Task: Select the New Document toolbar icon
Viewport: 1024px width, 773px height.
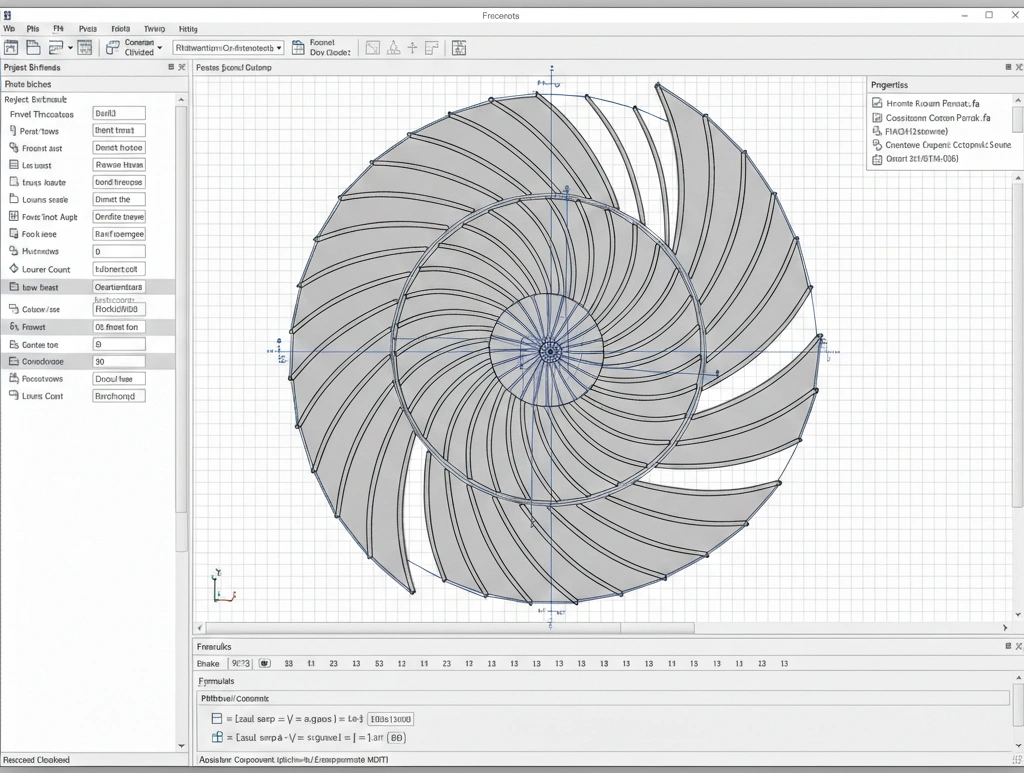Action: [x=11, y=47]
